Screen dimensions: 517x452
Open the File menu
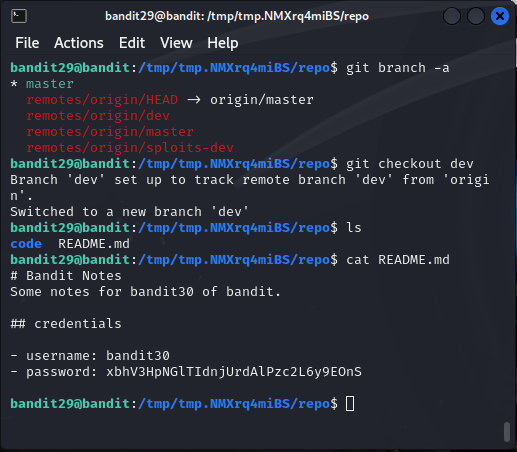pos(27,43)
